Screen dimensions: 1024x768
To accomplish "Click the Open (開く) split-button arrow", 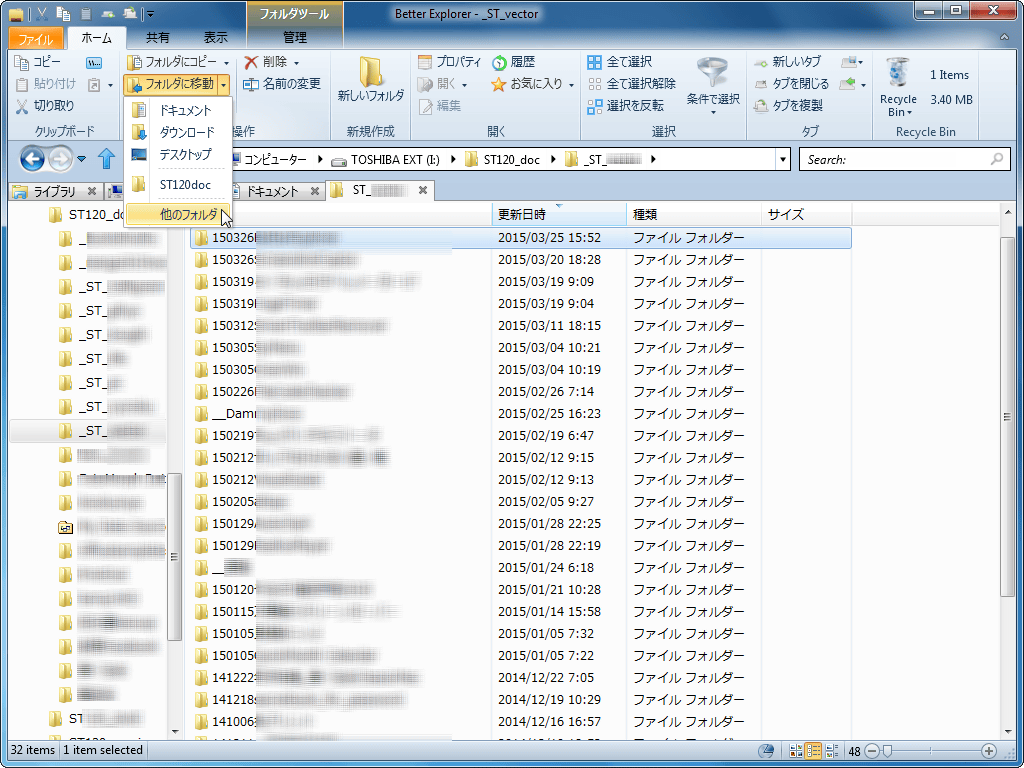I will click(464, 85).
